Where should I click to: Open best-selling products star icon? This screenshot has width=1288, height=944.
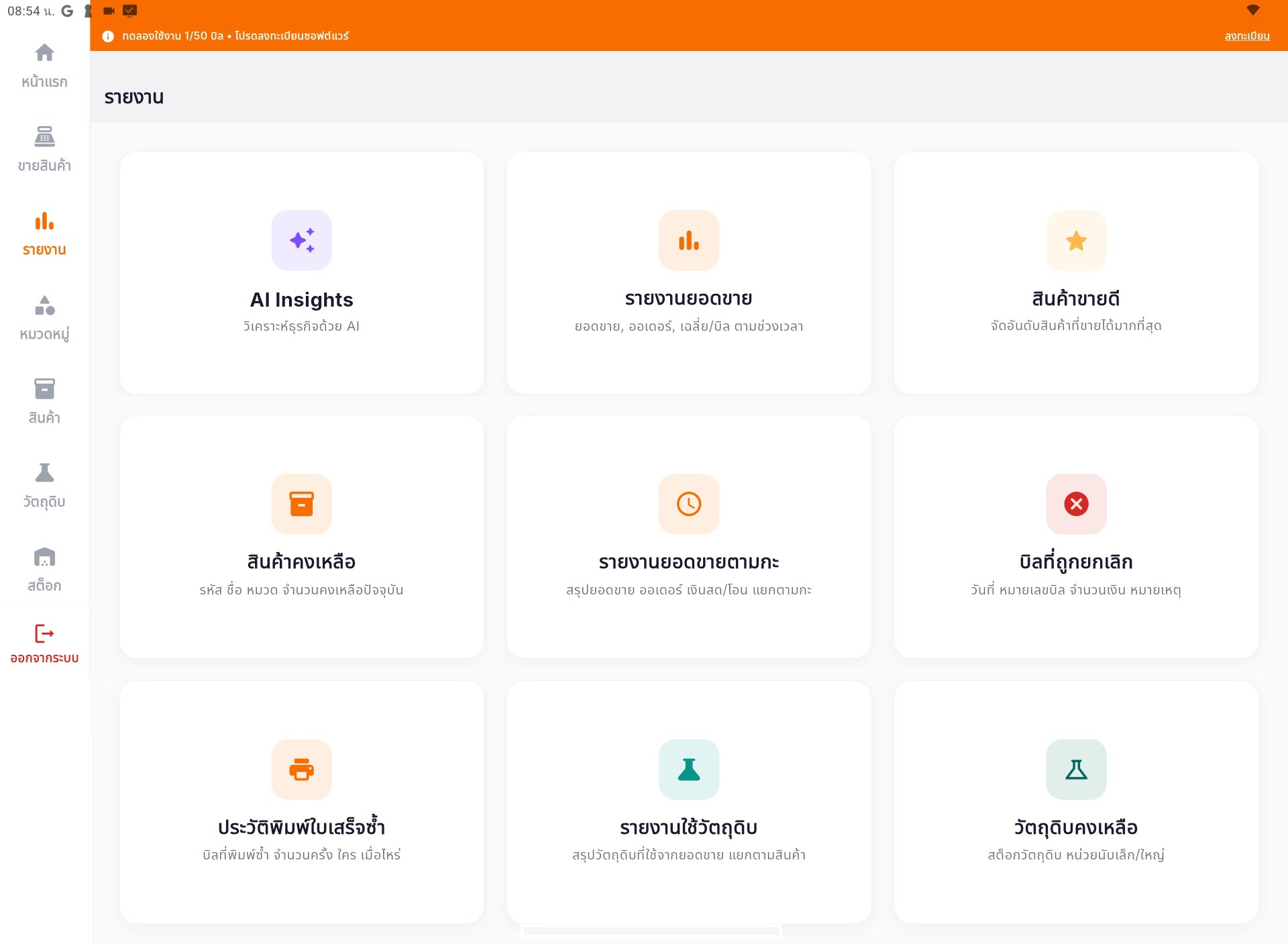pyautogui.click(x=1075, y=240)
